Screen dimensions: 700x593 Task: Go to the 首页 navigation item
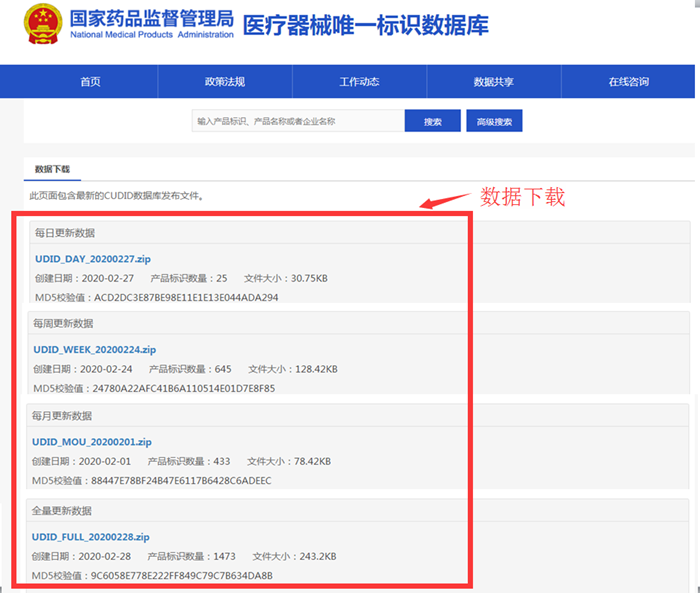click(x=91, y=82)
